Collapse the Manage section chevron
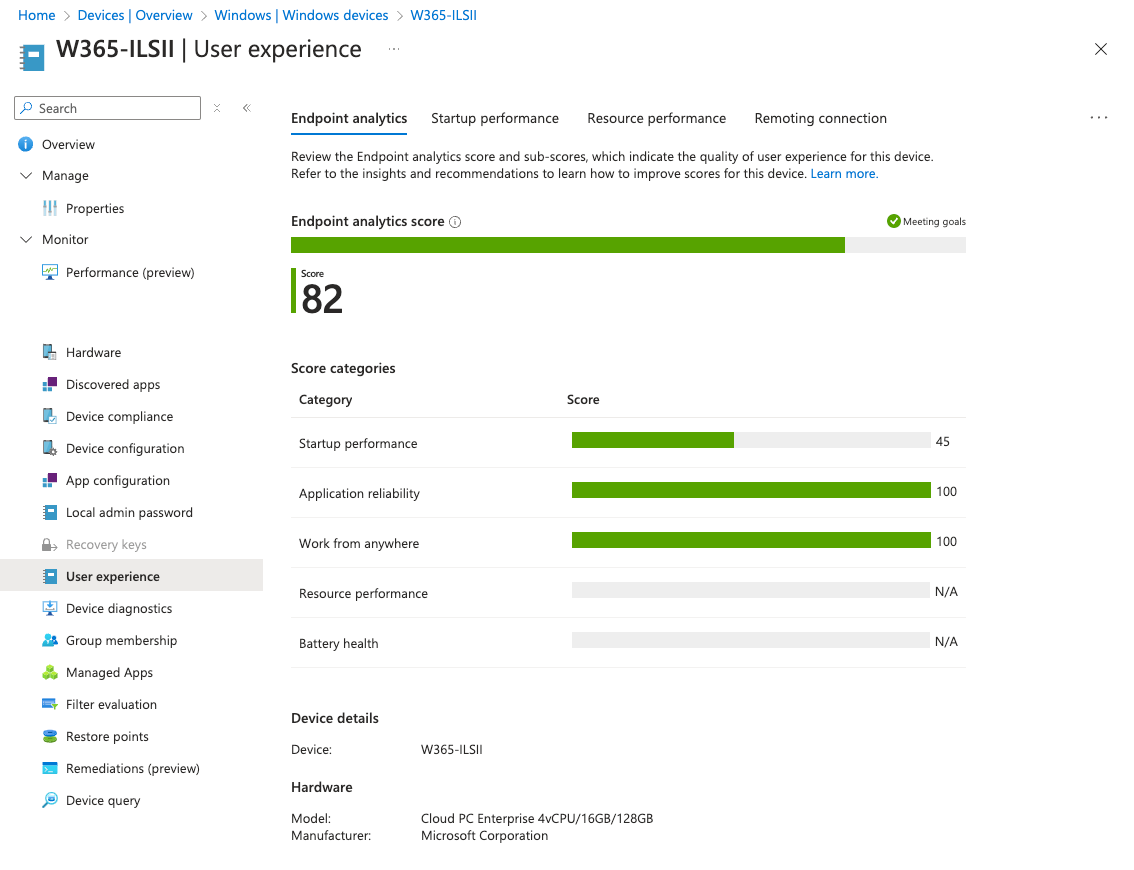Screen dimensions: 1134x870 tap(26, 176)
